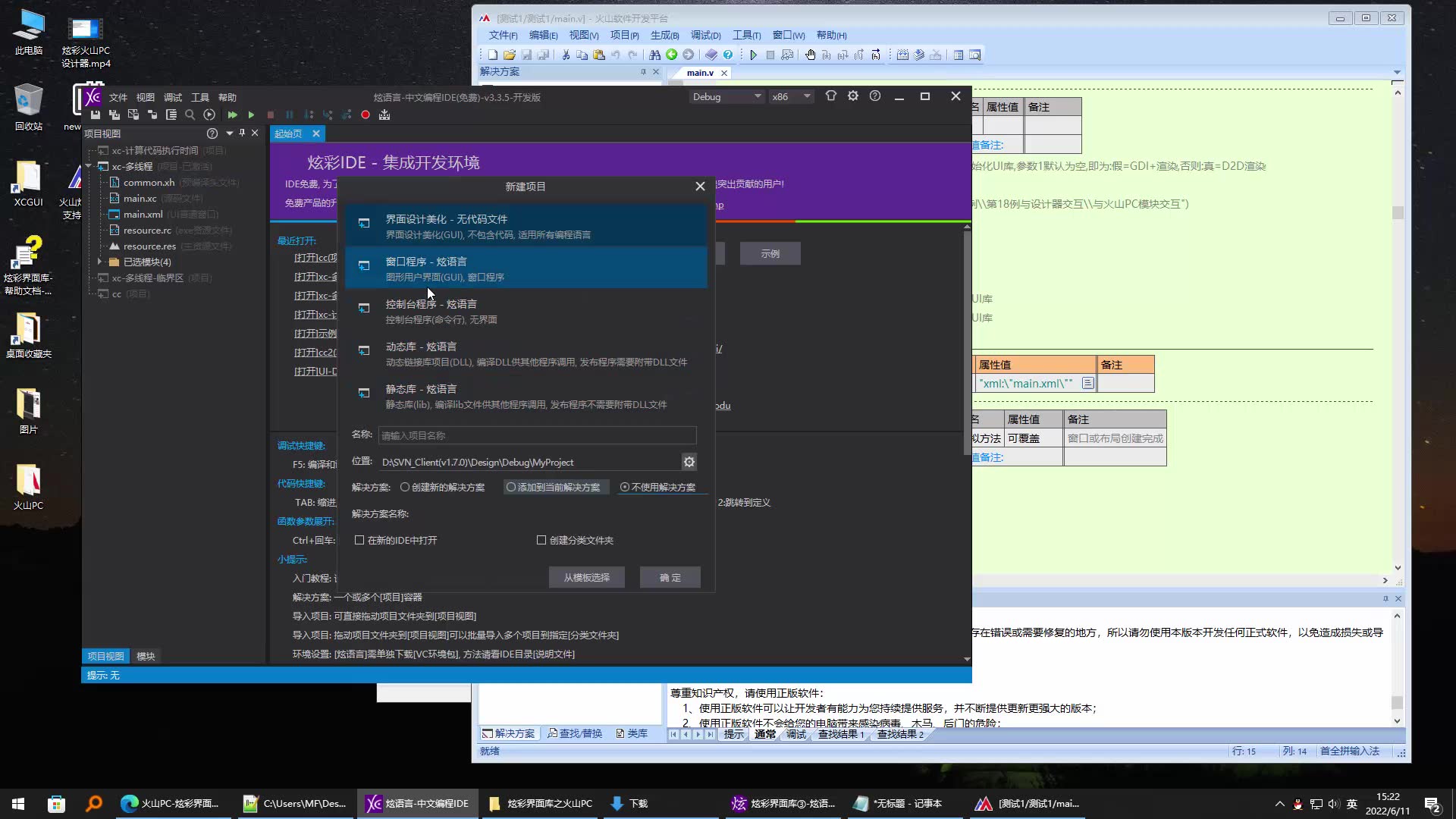Open 生成(B) menu in 火山 window

[x=664, y=35]
